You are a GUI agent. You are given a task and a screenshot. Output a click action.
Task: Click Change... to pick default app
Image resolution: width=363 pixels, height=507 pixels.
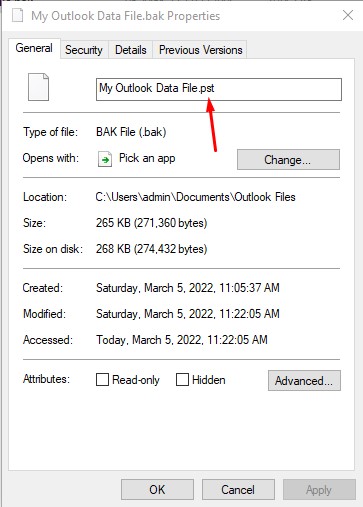click(x=288, y=160)
